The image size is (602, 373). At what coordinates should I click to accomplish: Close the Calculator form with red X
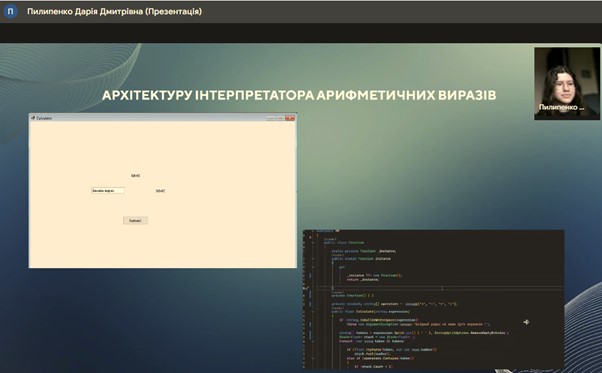point(290,118)
